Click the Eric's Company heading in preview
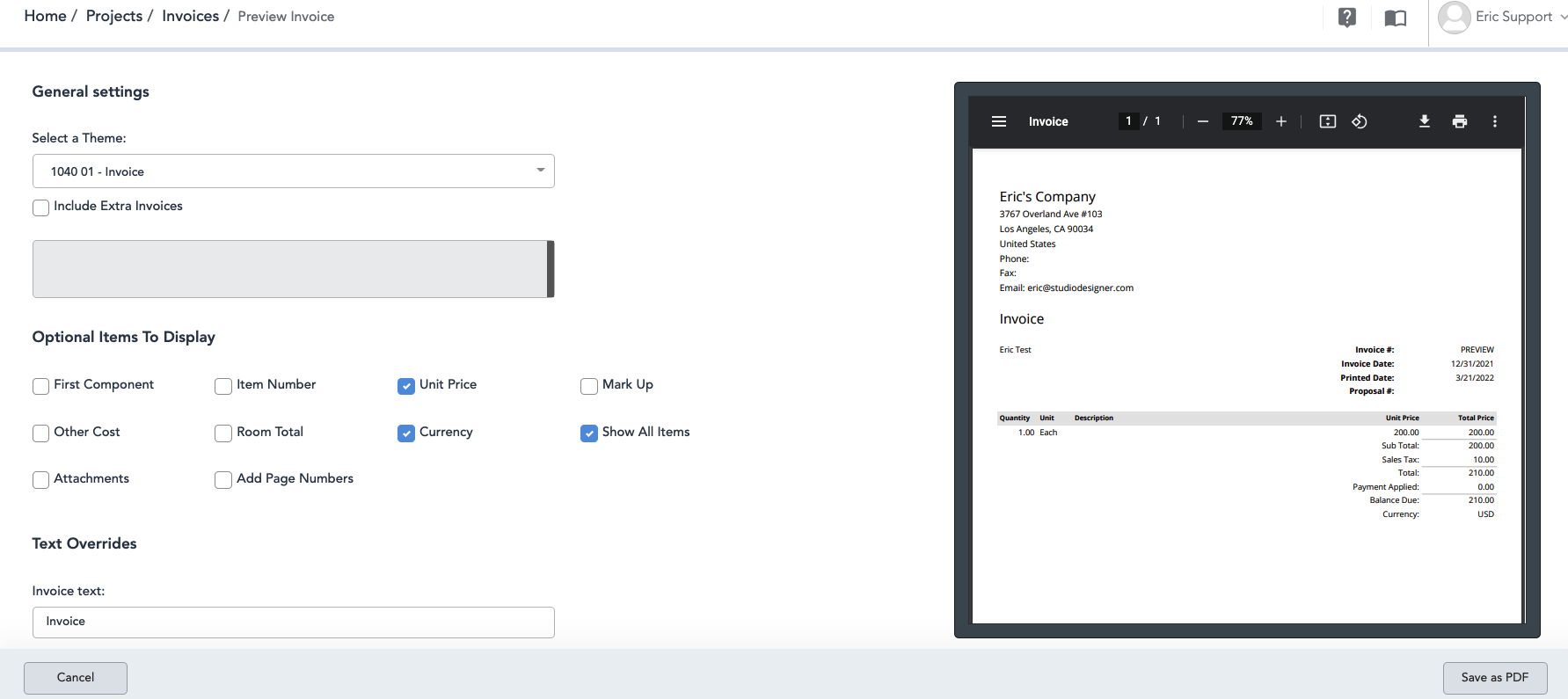This screenshot has width=1568, height=699. tap(1047, 197)
